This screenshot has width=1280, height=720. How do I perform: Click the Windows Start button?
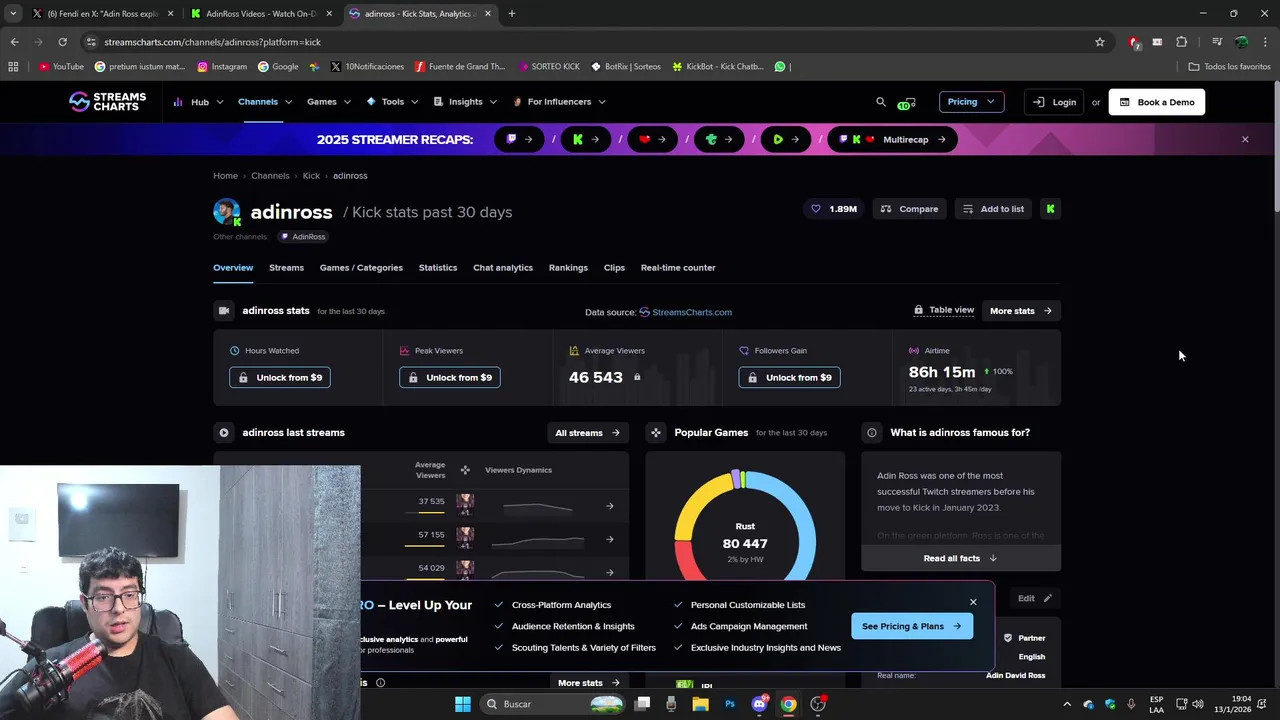pos(462,704)
